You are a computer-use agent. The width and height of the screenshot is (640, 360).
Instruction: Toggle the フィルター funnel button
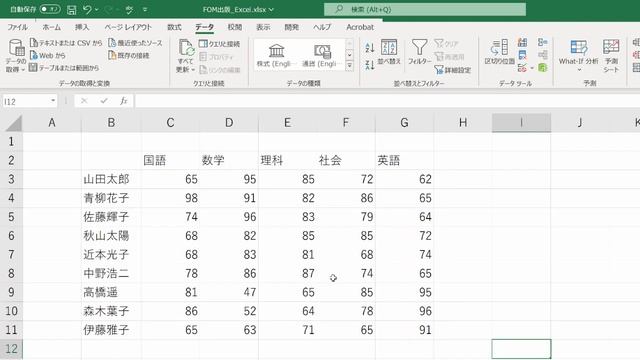pyautogui.click(x=420, y=52)
